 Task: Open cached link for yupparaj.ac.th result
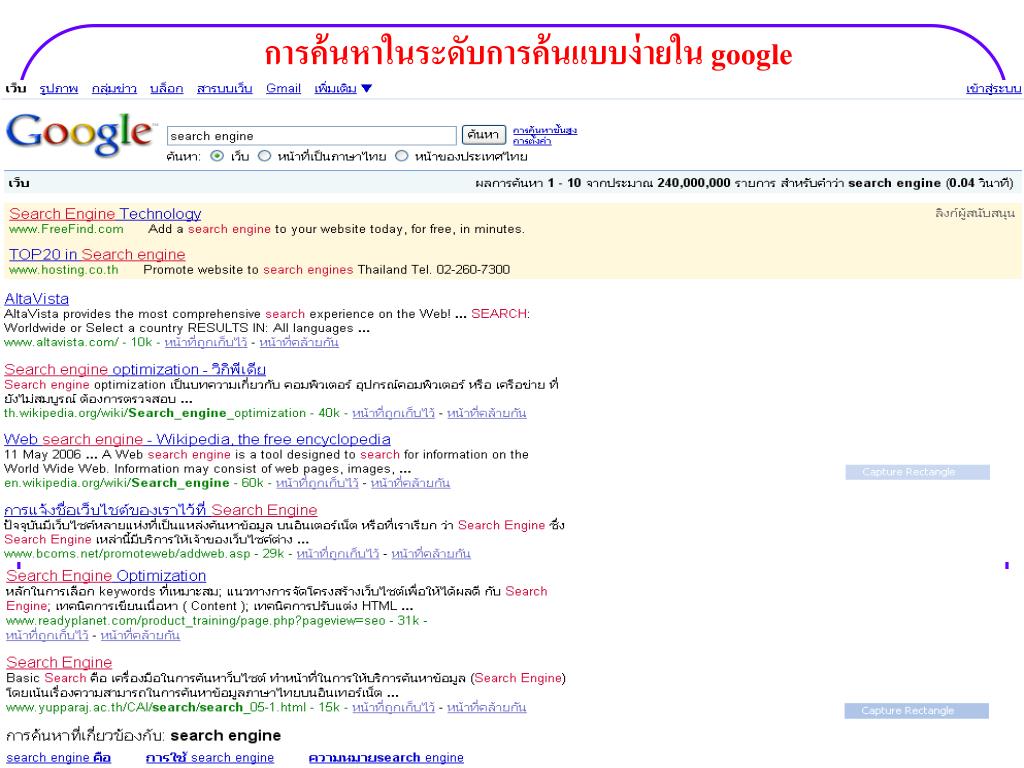point(393,707)
